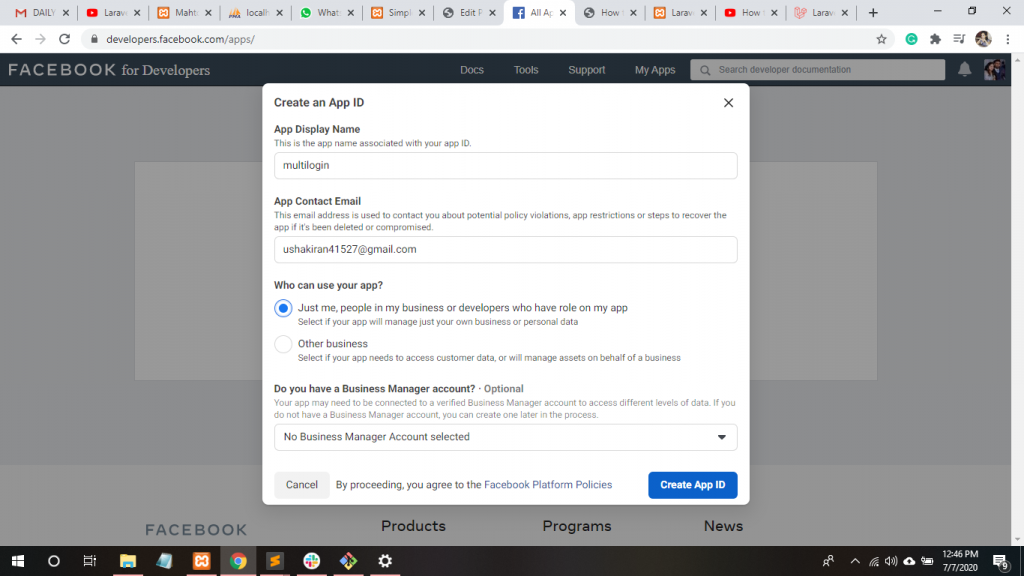Open Chrome from the taskbar
The image size is (1024, 576).
pyautogui.click(x=238, y=561)
